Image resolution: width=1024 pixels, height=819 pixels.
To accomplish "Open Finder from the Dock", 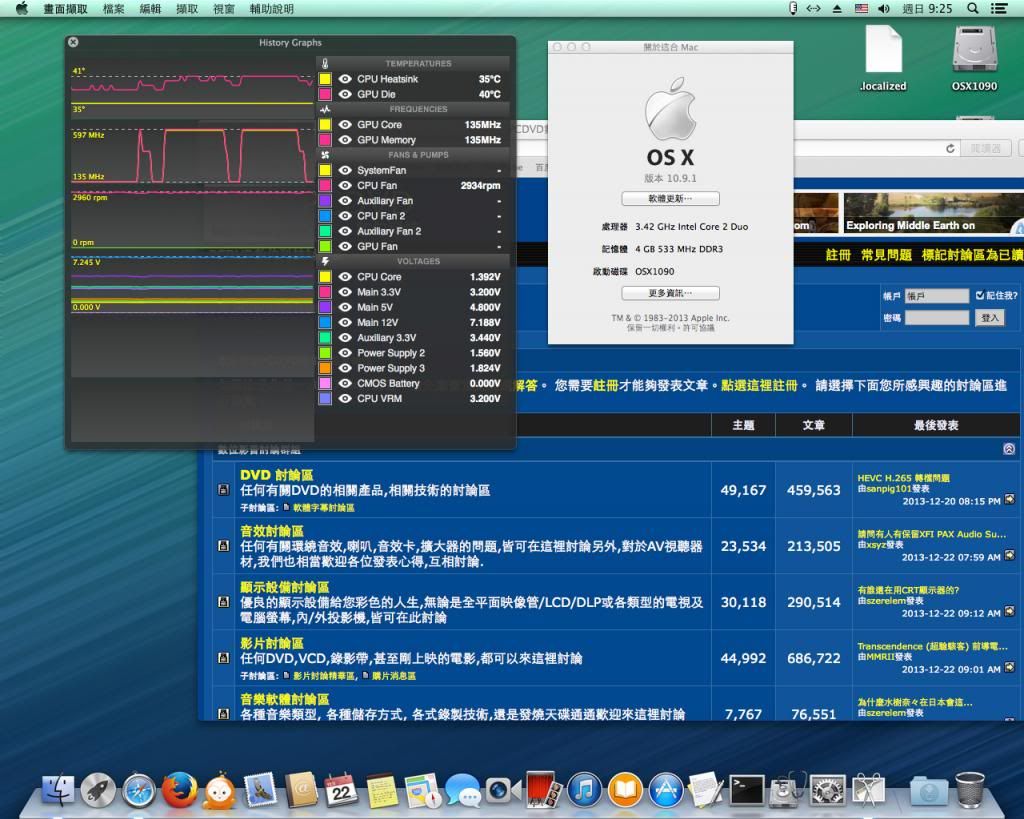I will coord(58,789).
